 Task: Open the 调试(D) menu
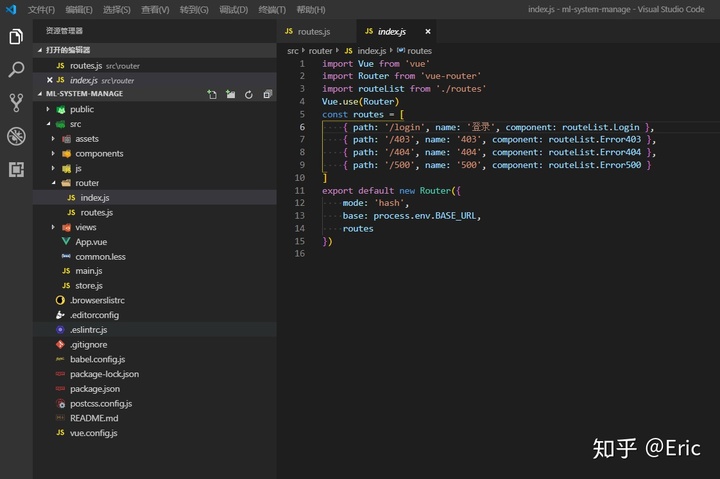click(x=233, y=10)
